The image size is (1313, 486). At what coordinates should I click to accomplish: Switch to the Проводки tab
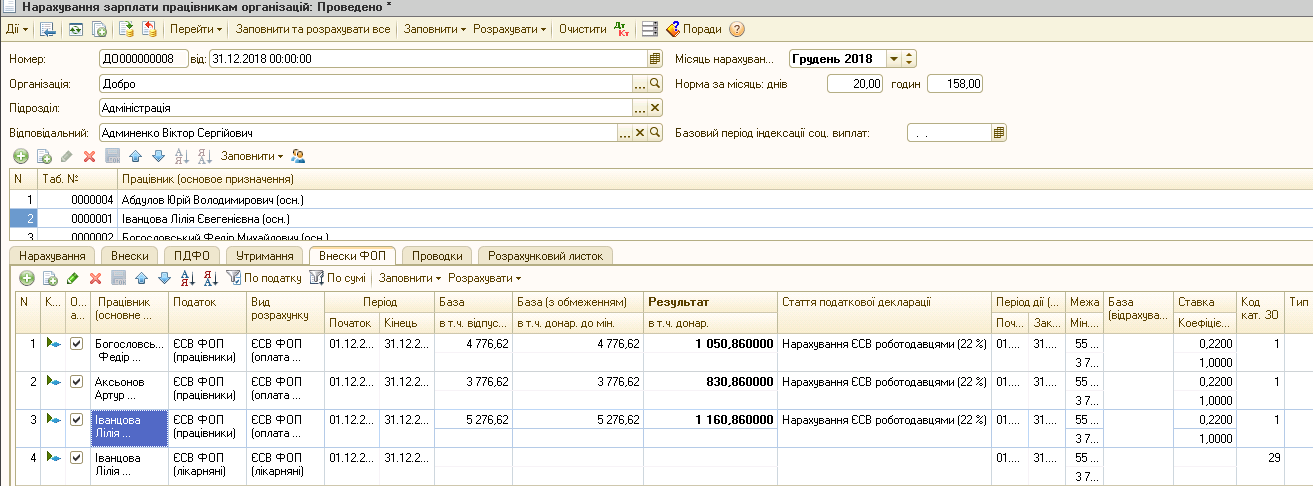pos(437,256)
